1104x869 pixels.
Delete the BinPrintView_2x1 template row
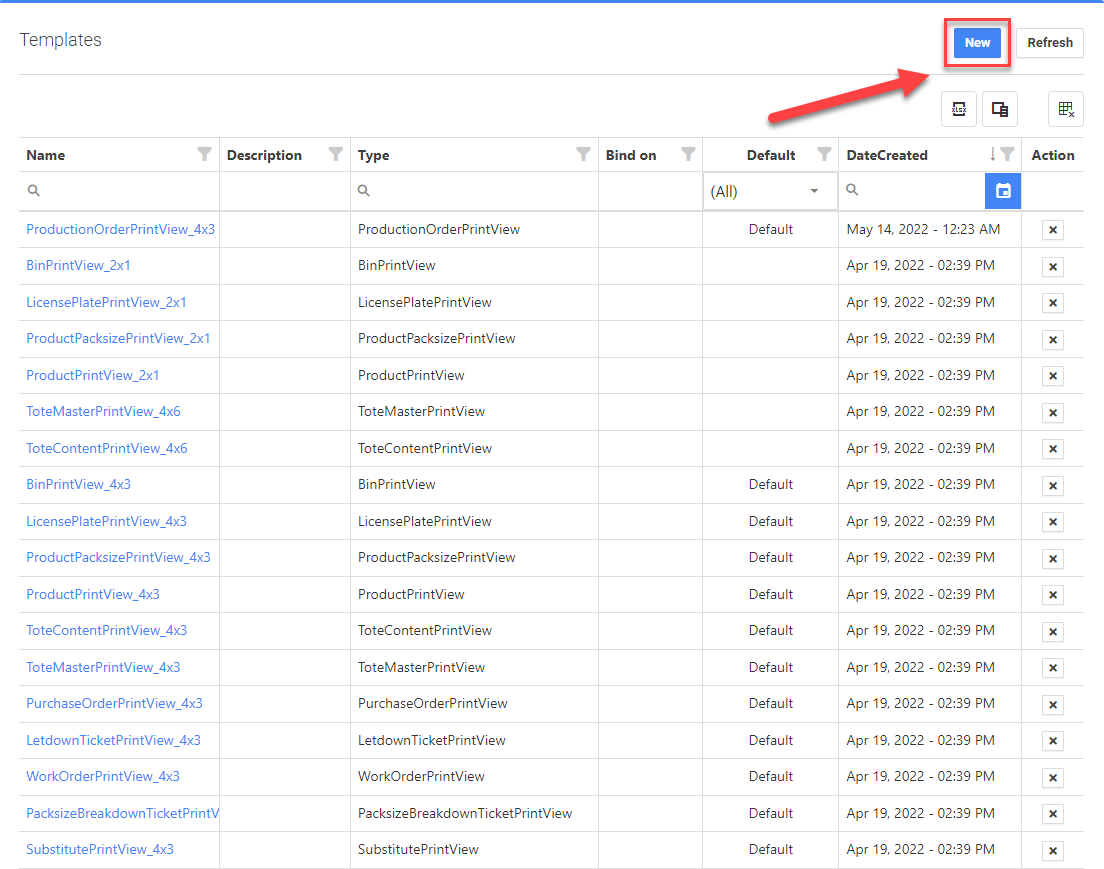1052,267
